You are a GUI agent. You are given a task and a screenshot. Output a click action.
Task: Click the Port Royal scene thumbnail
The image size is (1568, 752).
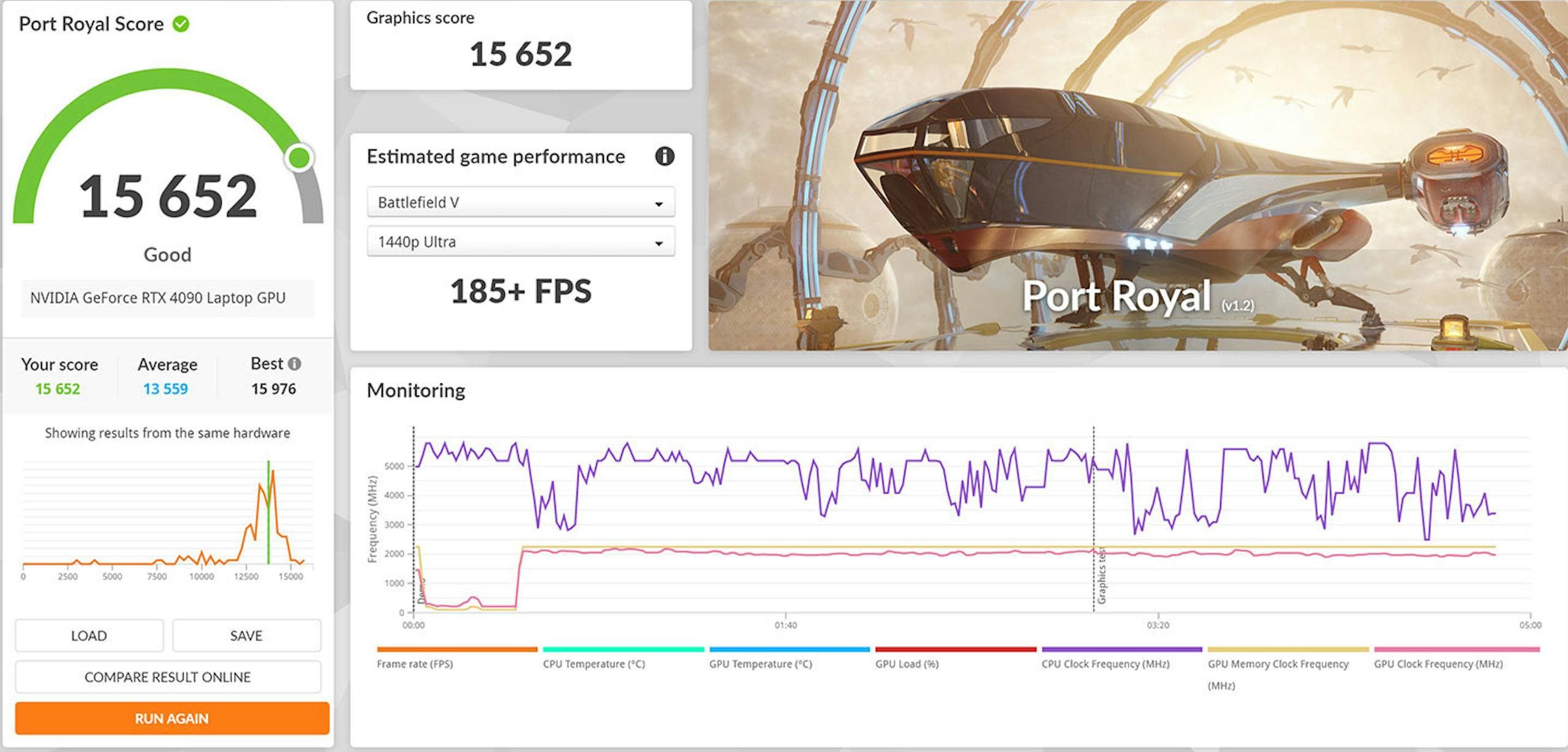coord(1138,175)
